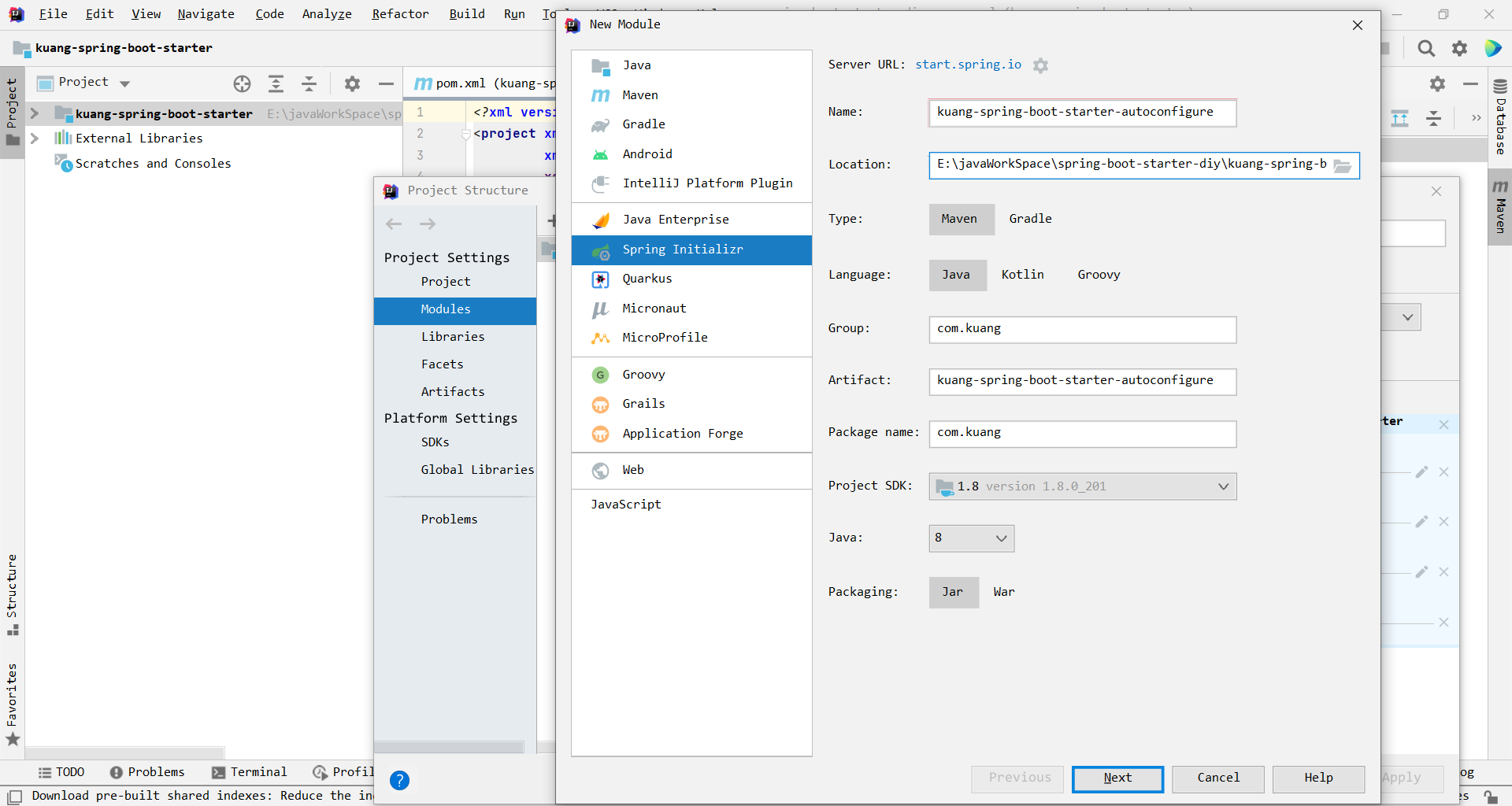Image resolution: width=1512 pixels, height=806 pixels.
Task: Set language to Groovy
Action: pos(1099,275)
